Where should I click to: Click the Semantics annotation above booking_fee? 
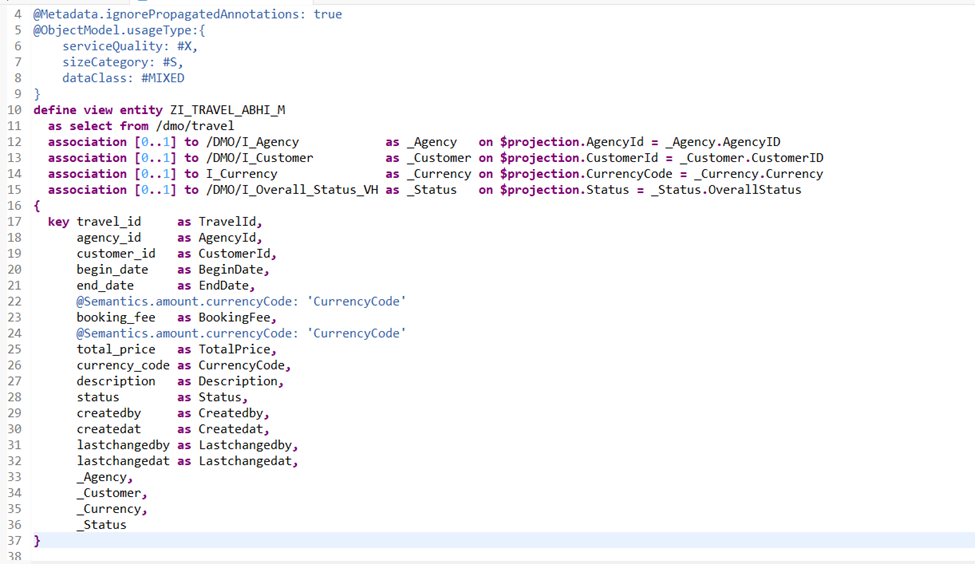[x=241, y=302]
